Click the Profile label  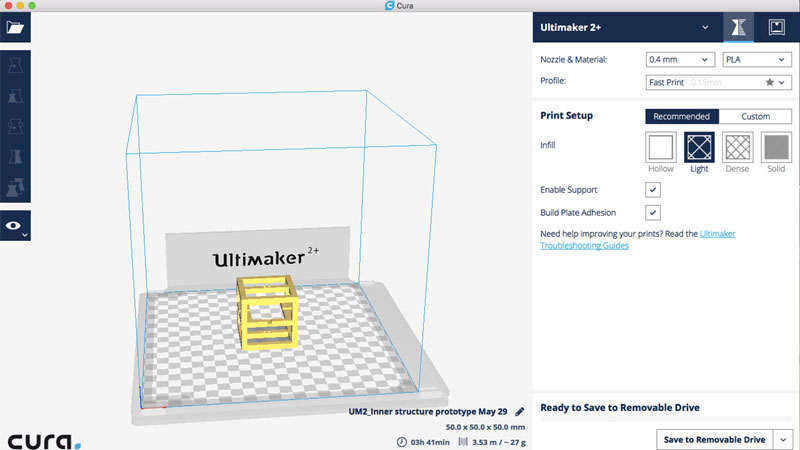(x=553, y=81)
